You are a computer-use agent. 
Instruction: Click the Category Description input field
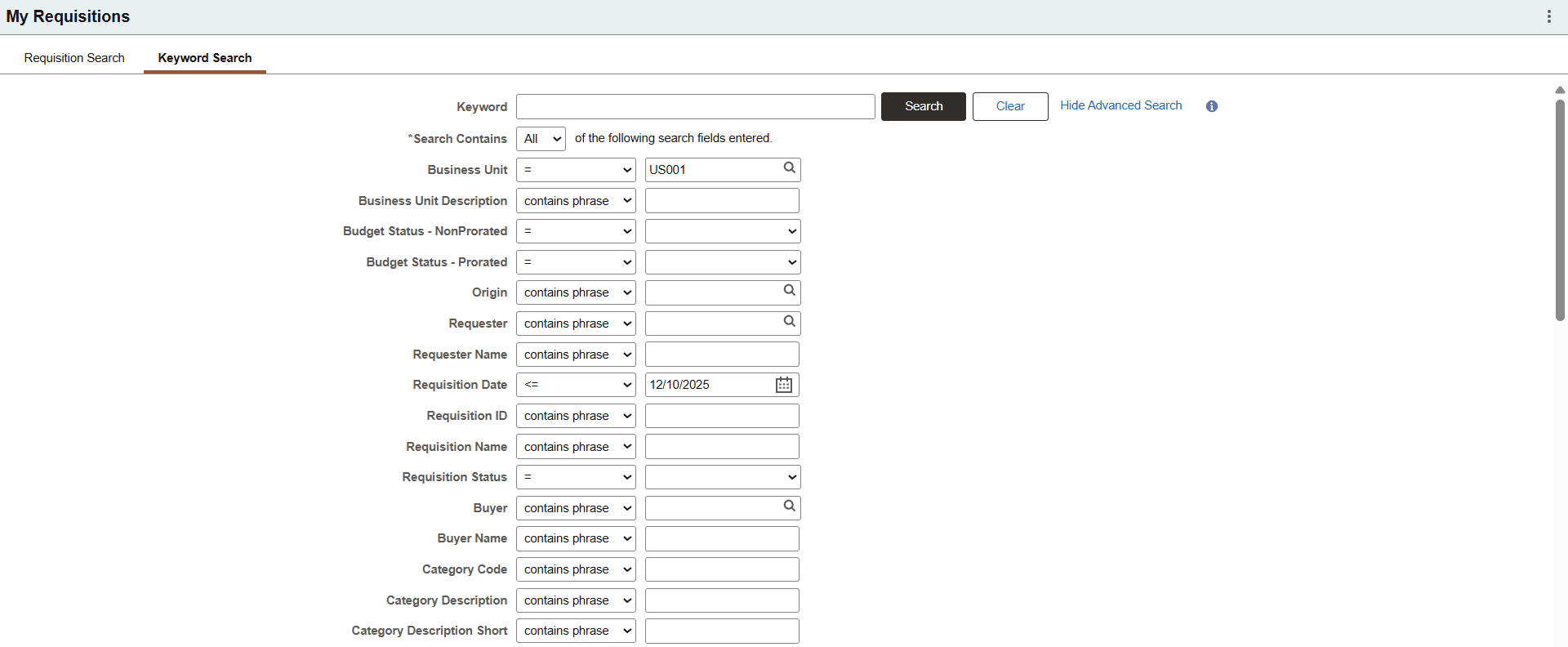coord(722,600)
